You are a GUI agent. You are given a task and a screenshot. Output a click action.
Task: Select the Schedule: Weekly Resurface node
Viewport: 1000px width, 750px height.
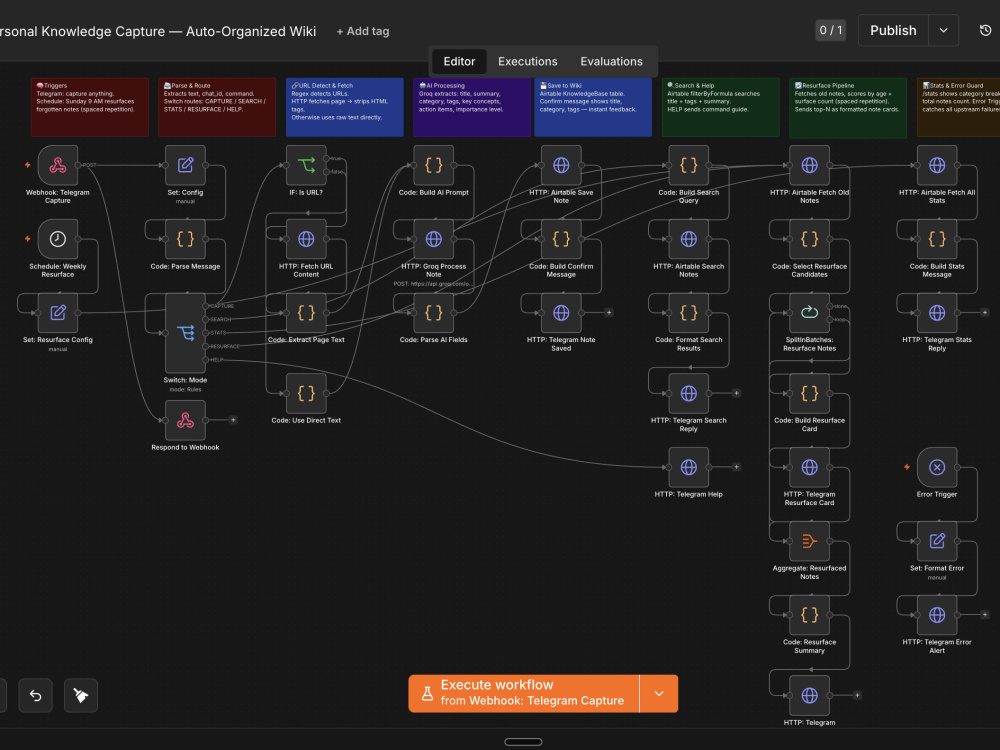point(57,239)
